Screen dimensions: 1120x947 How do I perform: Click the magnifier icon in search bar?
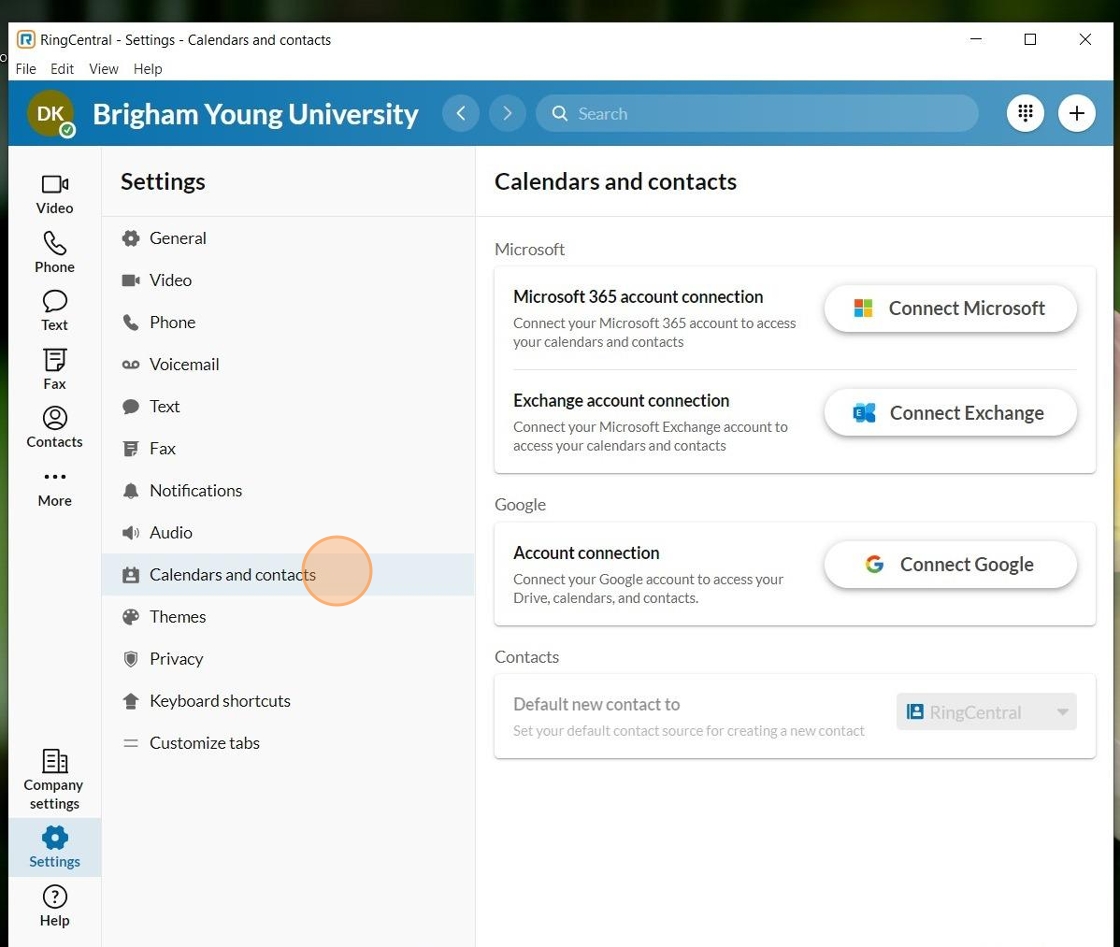[x=560, y=114]
